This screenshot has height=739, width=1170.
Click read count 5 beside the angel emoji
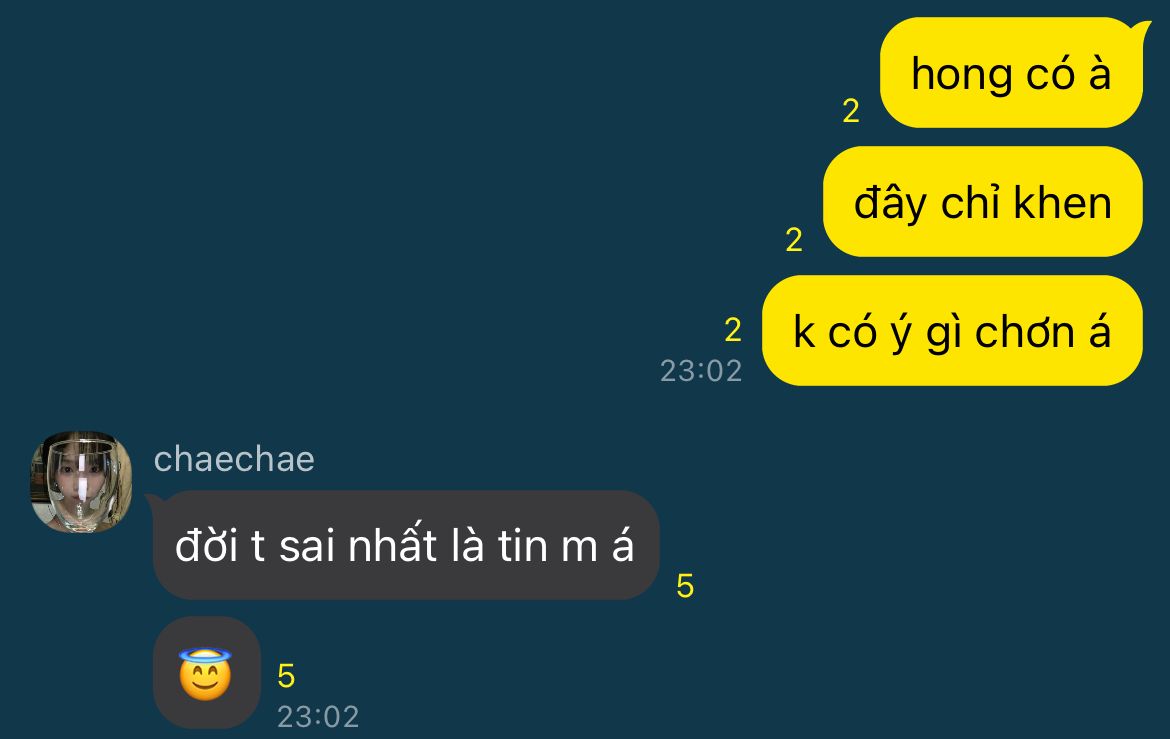click(286, 676)
